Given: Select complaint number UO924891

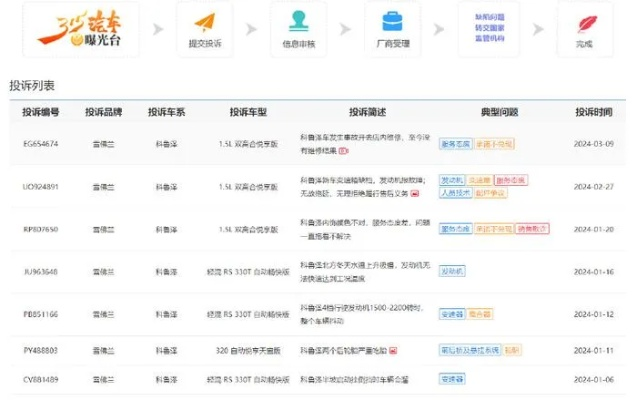Looking at the screenshot, I should [41, 187].
